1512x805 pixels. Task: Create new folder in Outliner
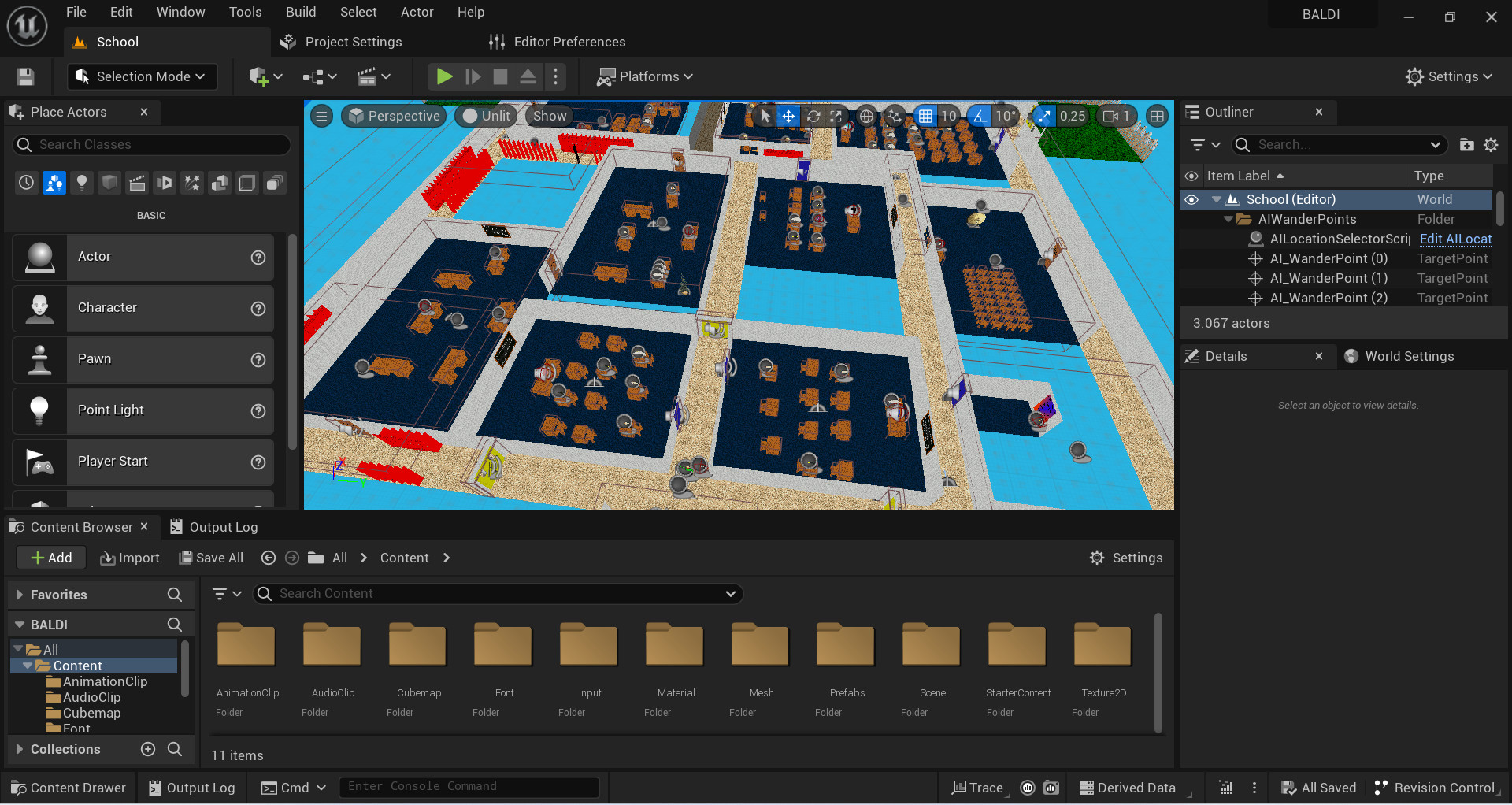[x=1466, y=145]
